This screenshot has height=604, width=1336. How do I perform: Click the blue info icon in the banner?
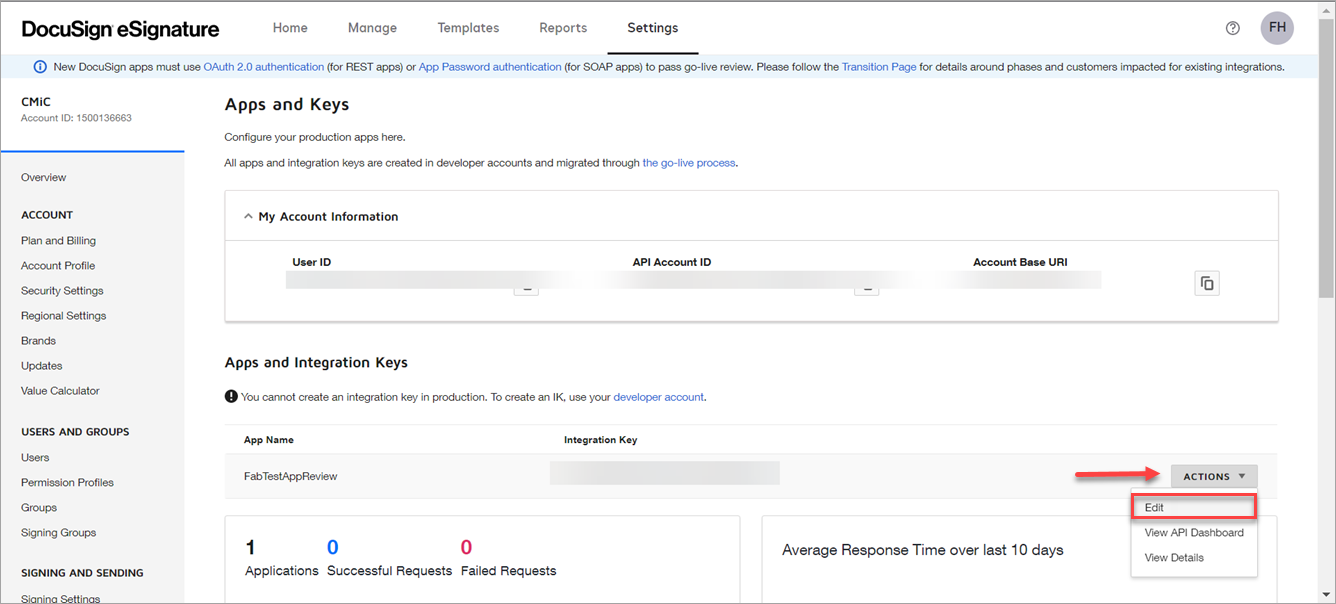point(40,67)
